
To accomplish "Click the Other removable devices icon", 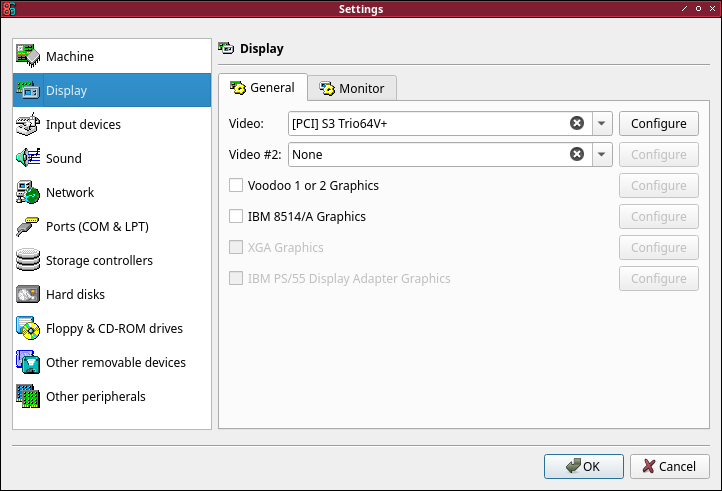I will [28, 362].
